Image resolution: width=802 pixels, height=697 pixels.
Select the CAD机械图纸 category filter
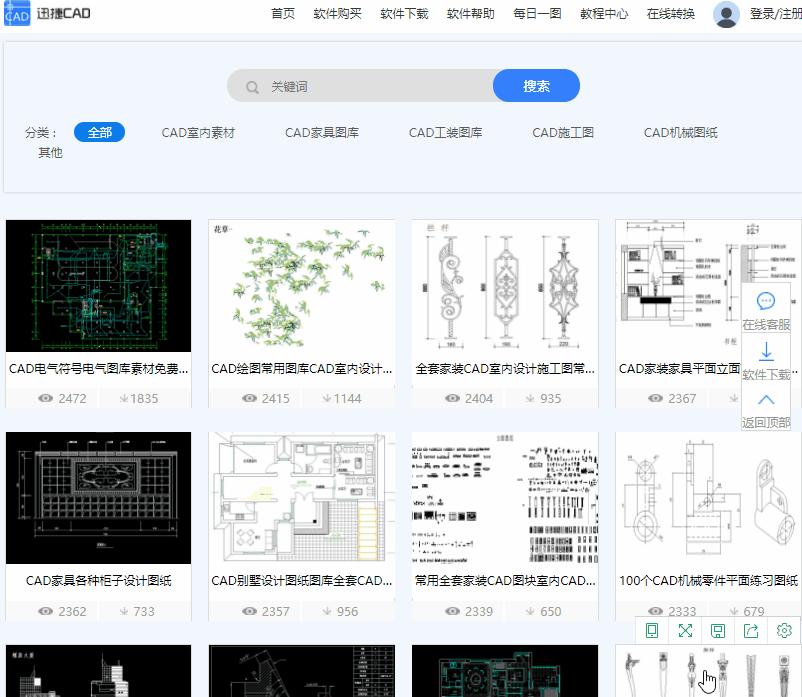680,131
